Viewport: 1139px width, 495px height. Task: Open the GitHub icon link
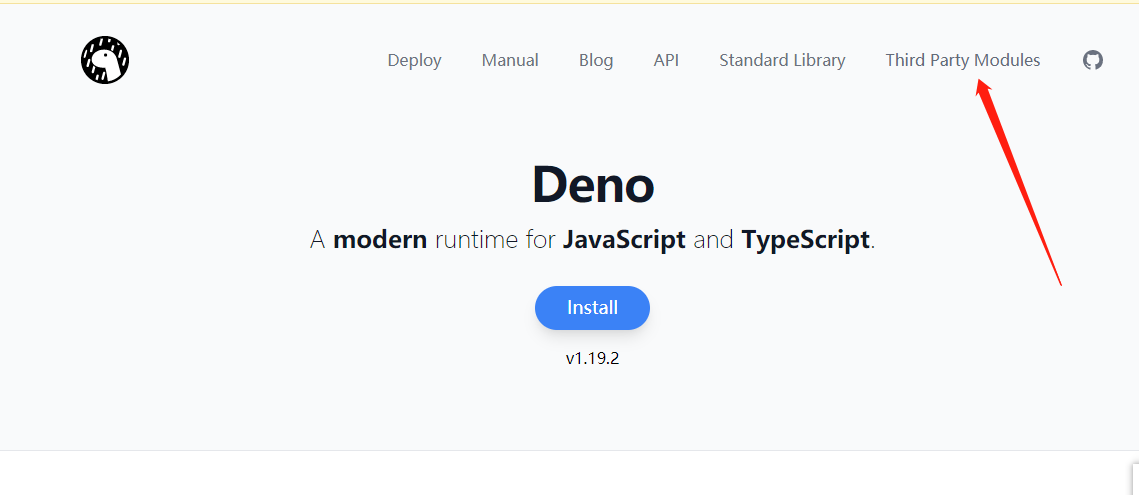pos(1093,60)
